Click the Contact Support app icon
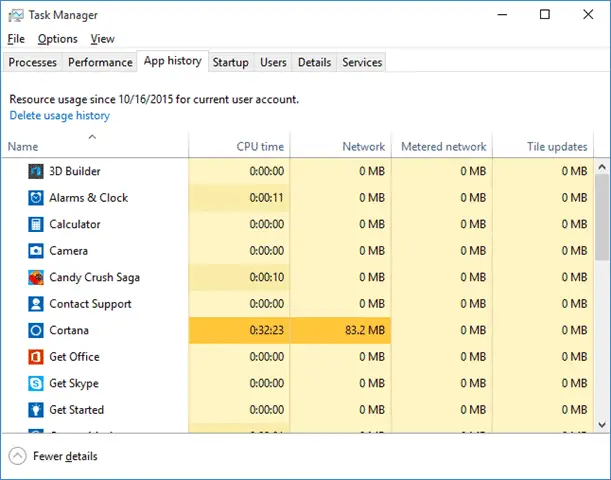 [36, 304]
